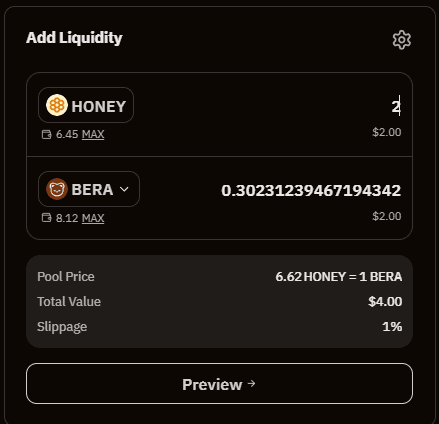Open the BERA token selector
This screenshot has width=439, height=424.
[x=89, y=189]
